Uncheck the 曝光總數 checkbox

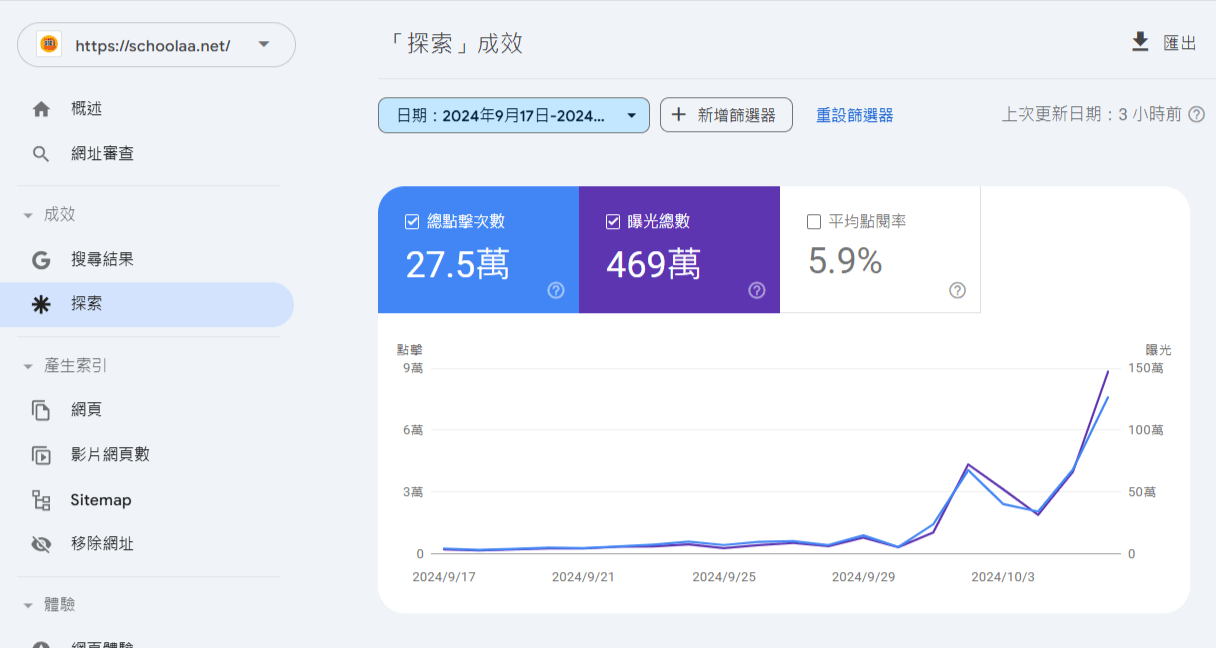pos(613,222)
